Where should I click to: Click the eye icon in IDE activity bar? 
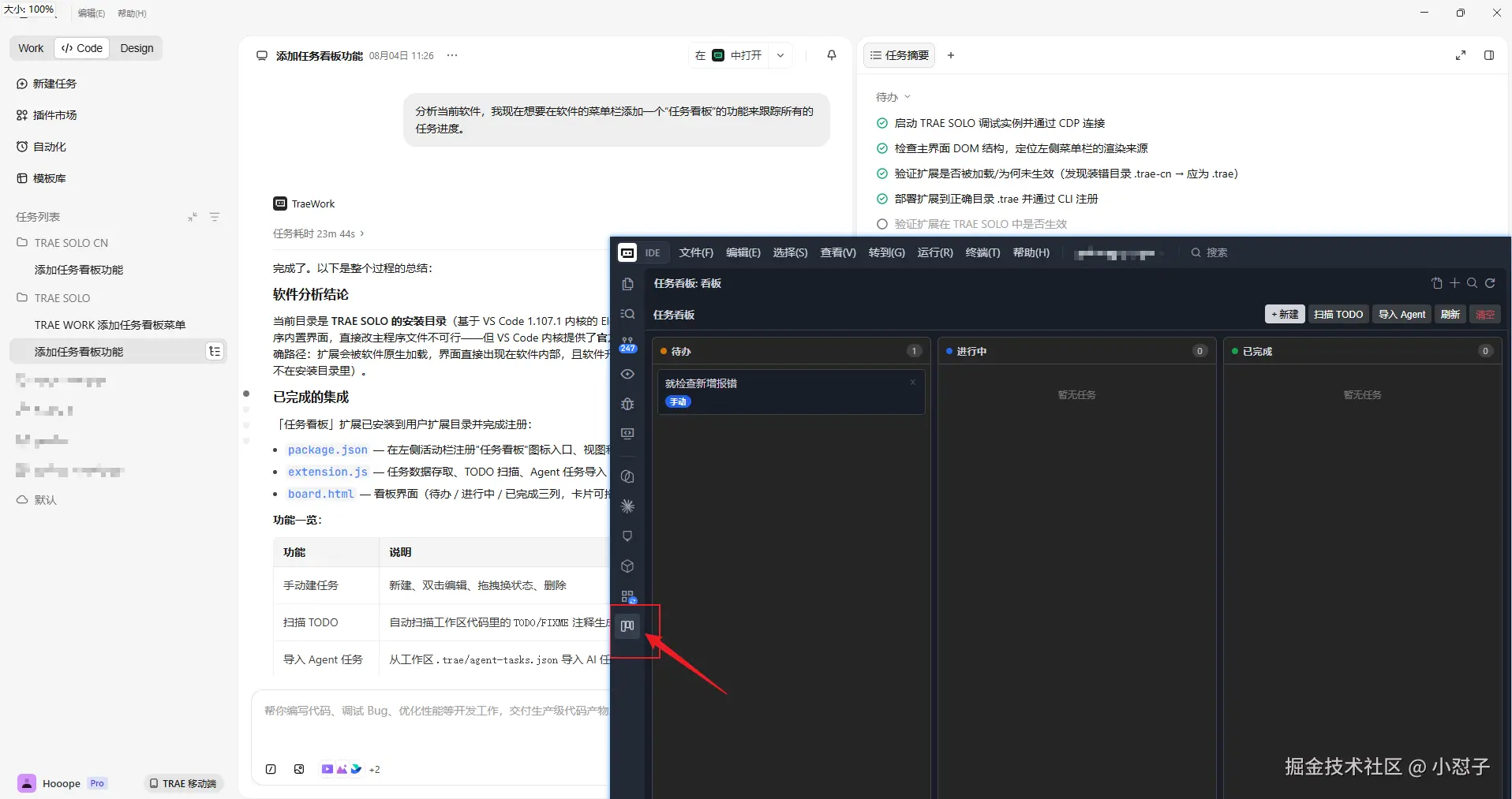627,374
